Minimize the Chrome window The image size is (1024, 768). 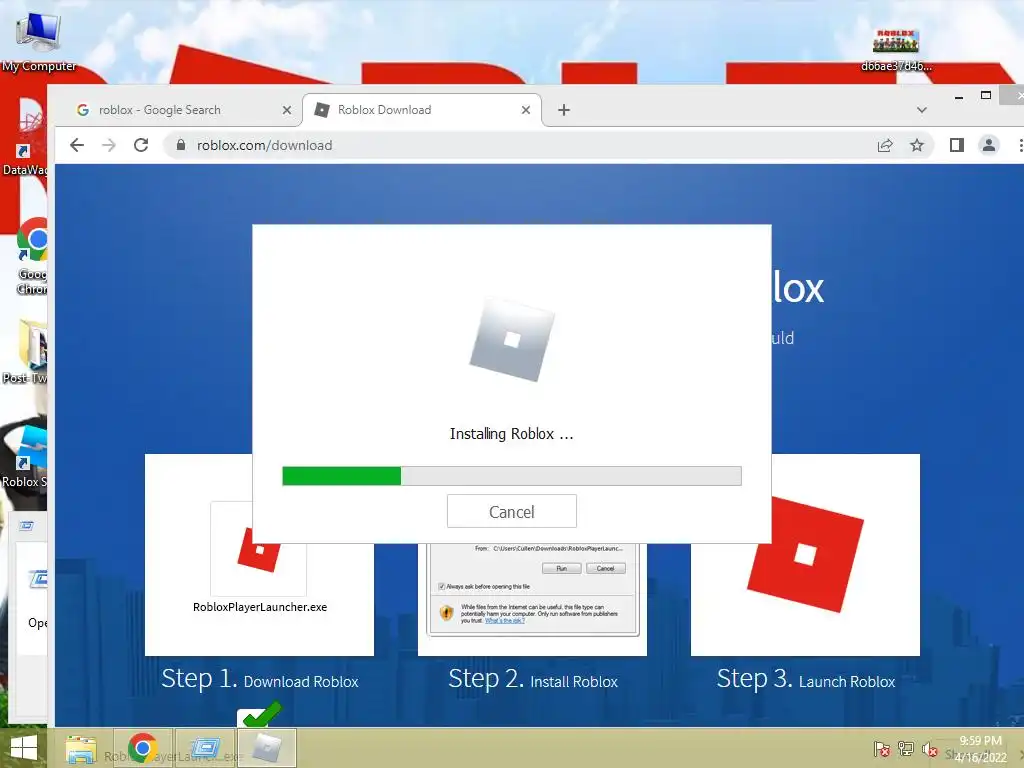pyautogui.click(x=959, y=97)
